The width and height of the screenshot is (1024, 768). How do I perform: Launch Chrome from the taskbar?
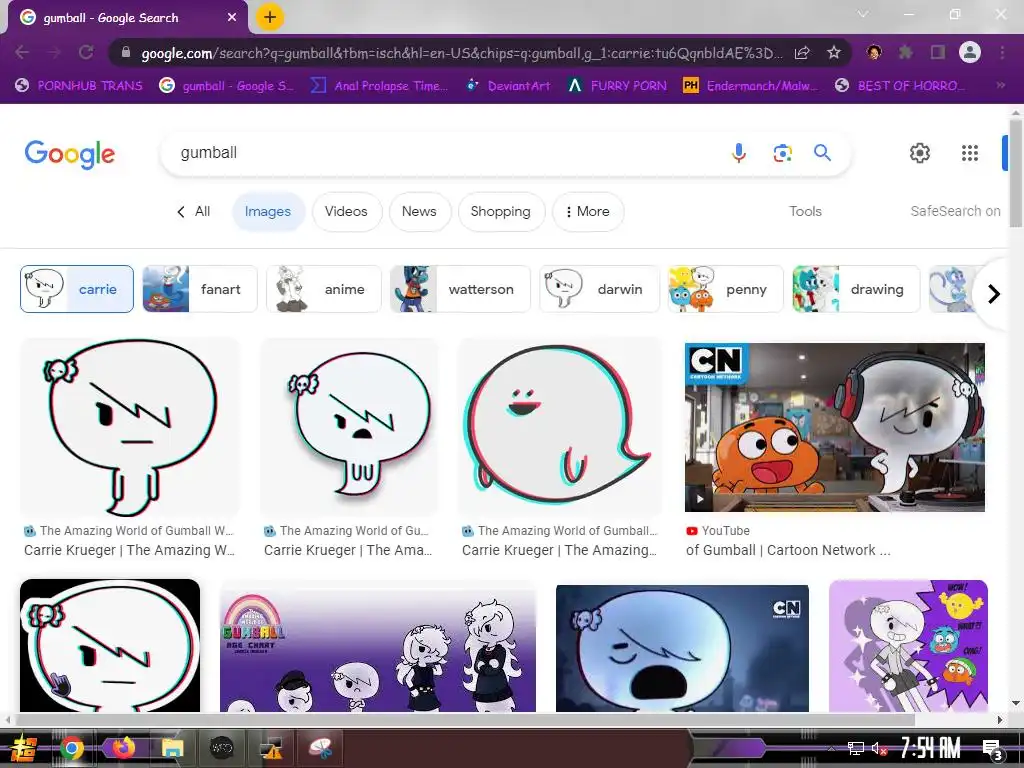pyautogui.click(x=72, y=748)
